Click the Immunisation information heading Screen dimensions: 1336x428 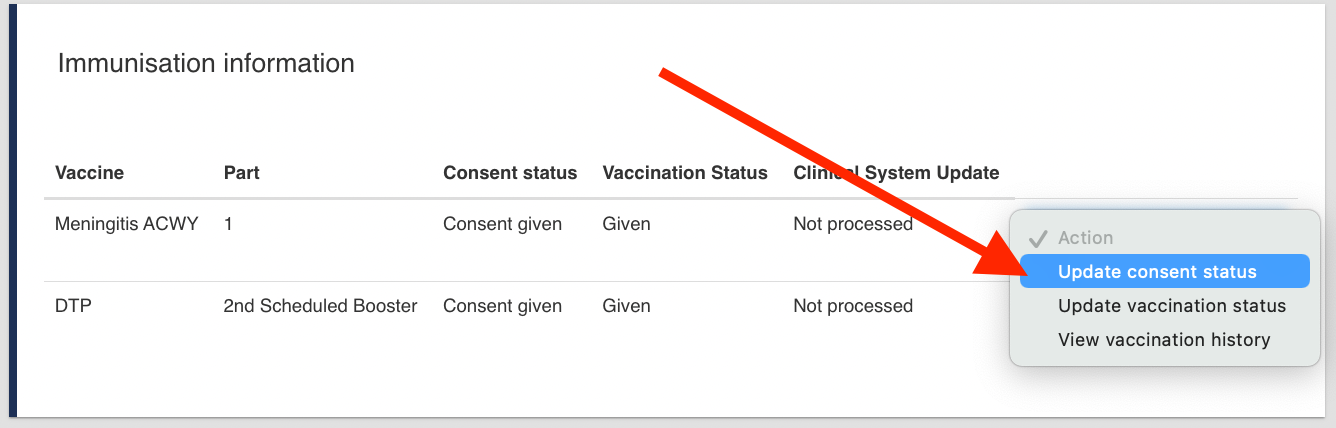pos(206,64)
